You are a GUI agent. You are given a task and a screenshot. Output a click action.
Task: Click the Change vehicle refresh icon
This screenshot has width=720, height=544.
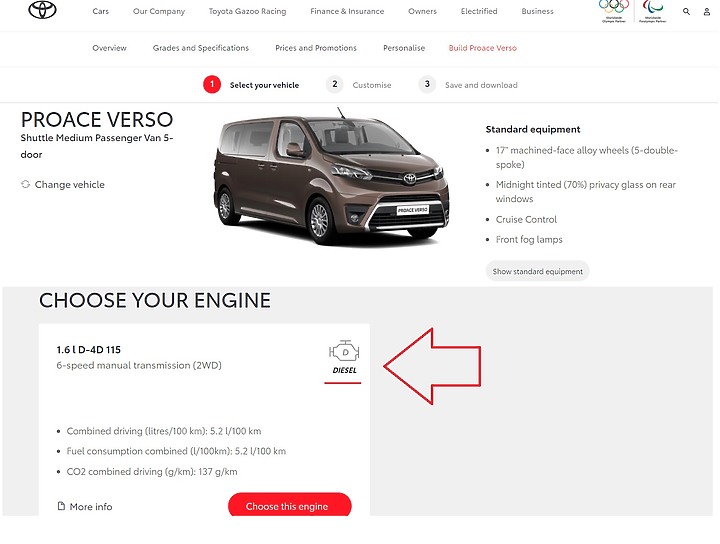click(x=25, y=184)
